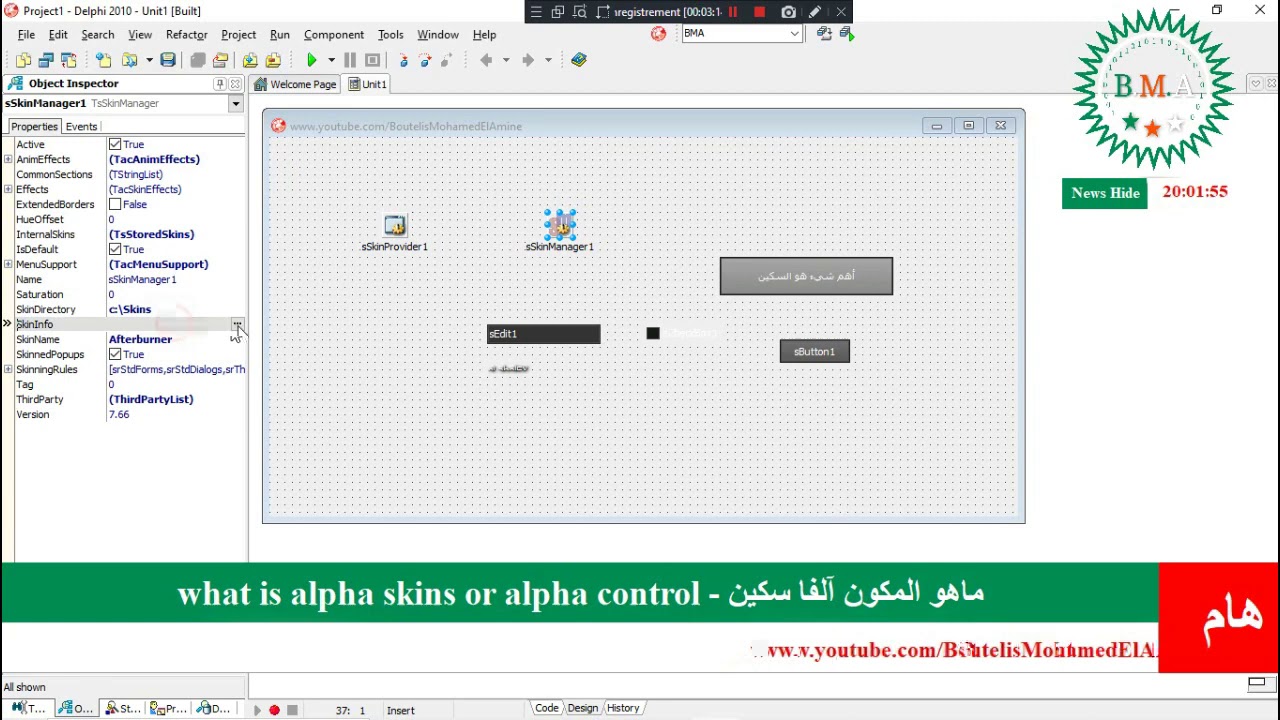1280x720 pixels.
Task: Click the recorder pencil annotate icon
Action: 815,12
